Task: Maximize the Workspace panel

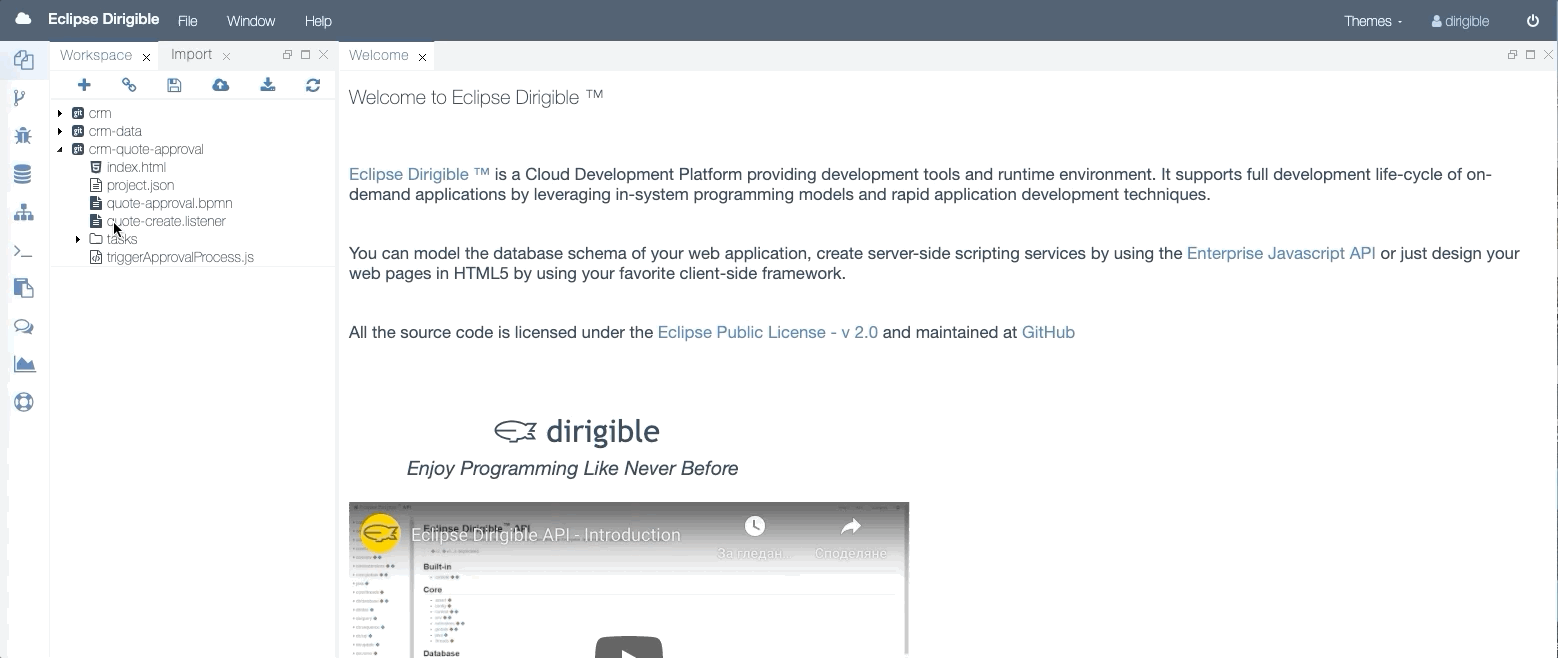Action: coord(305,55)
